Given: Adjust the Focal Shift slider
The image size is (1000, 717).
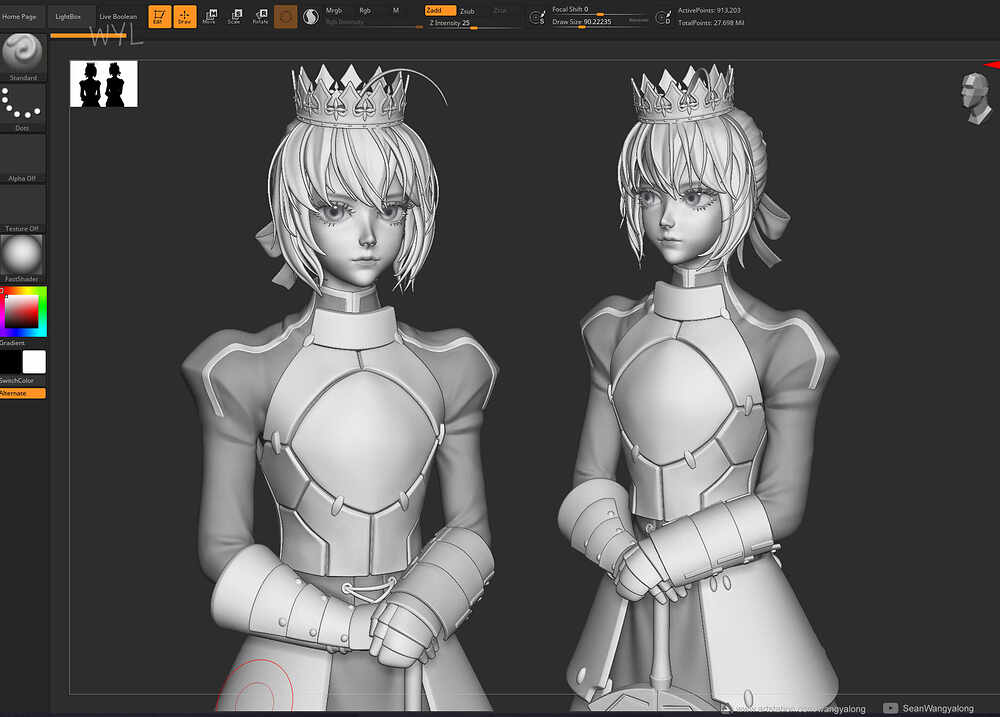Looking at the screenshot, I should (x=599, y=10).
